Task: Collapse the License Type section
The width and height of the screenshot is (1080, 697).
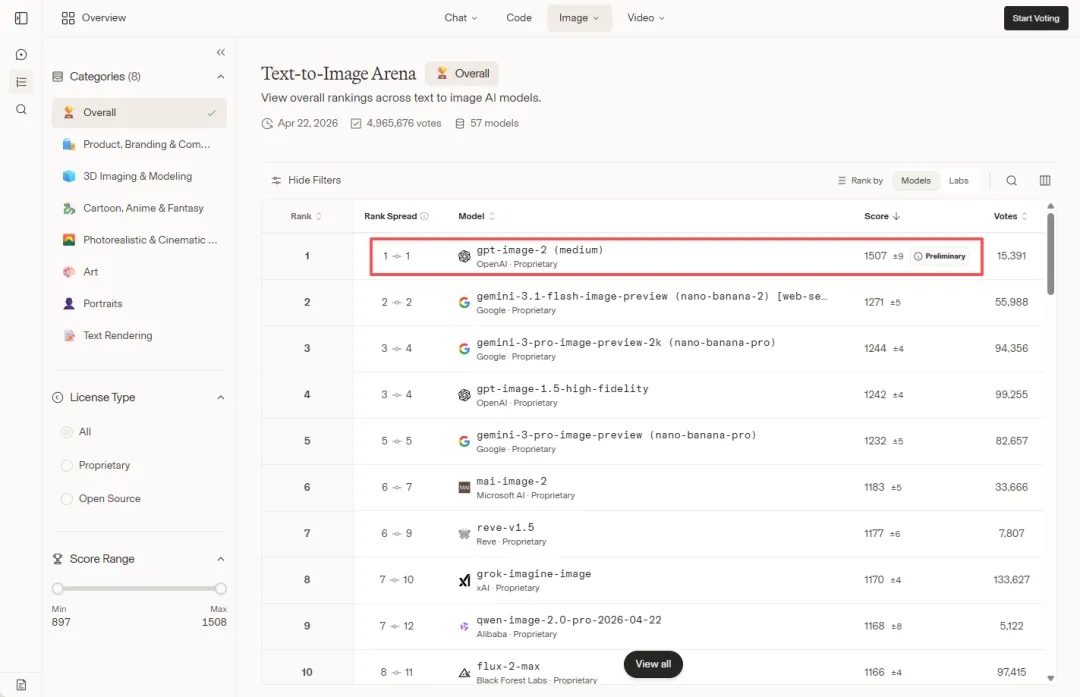Action: [x=220, y=397]
